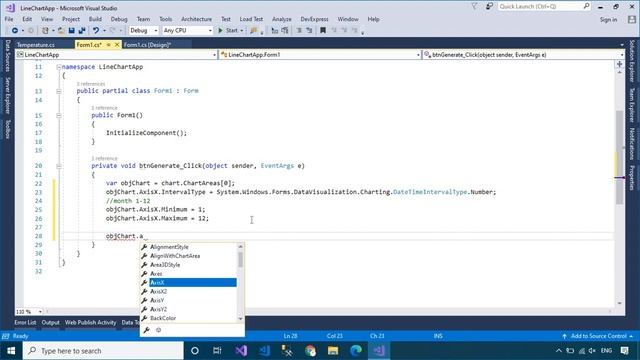Click the Comment Out Selected Lines icon

pyautogui.click(x=299, y=31)
